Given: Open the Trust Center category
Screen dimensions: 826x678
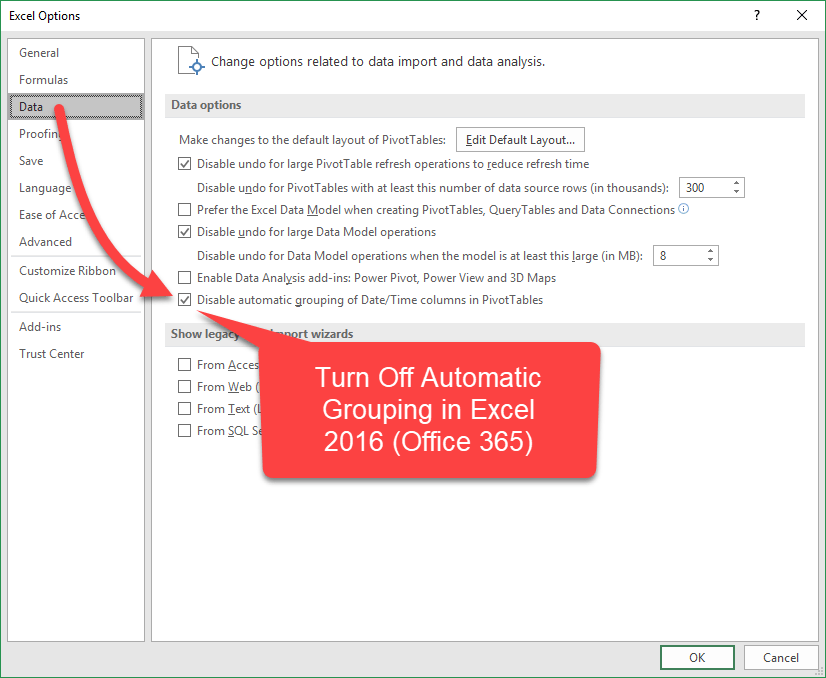Looking at the screenshot, I should tap(52, 353).
